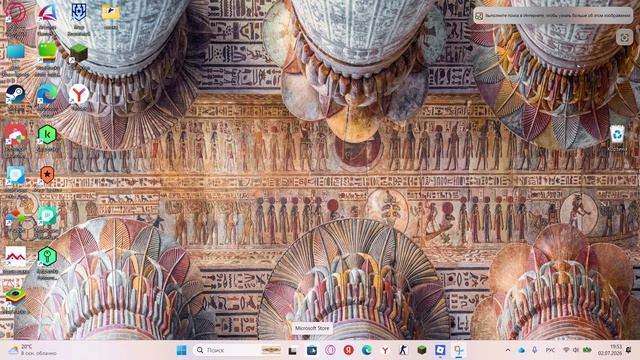
Task: Select the green Android-face desktop shortcut
Action: click(x=47, y=53)
